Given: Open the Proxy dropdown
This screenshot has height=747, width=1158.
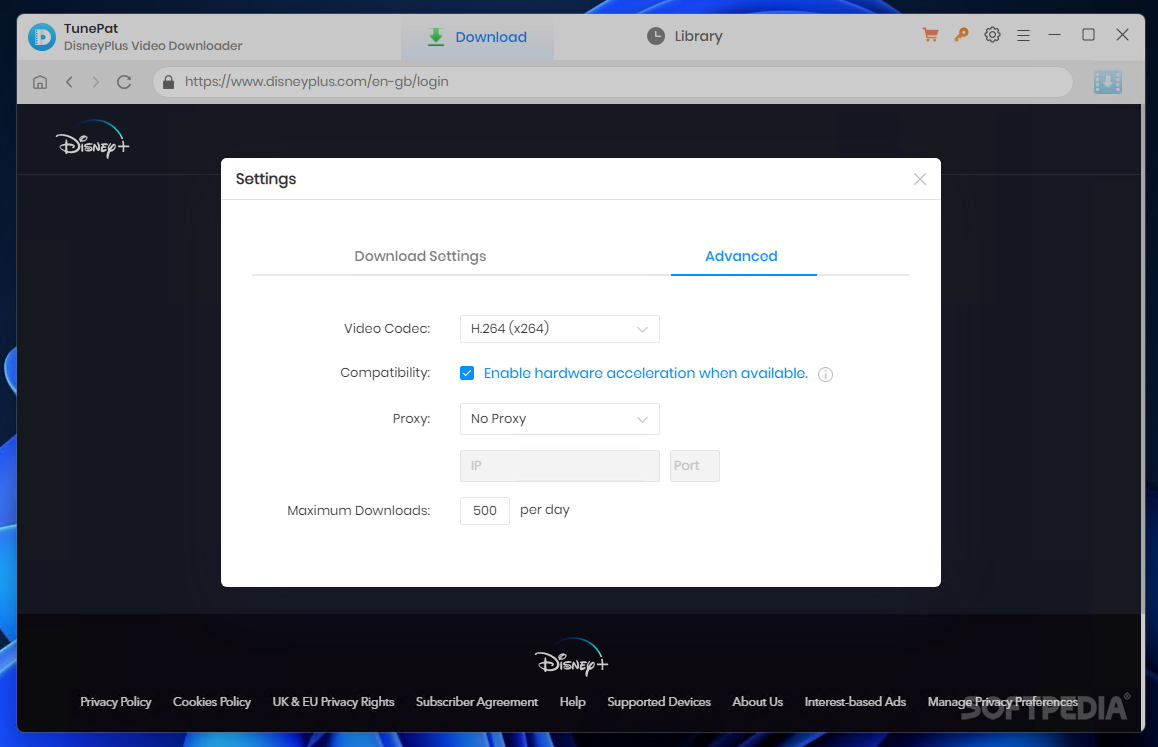Looking at the screenshot, I should click(x=560, y=419).
